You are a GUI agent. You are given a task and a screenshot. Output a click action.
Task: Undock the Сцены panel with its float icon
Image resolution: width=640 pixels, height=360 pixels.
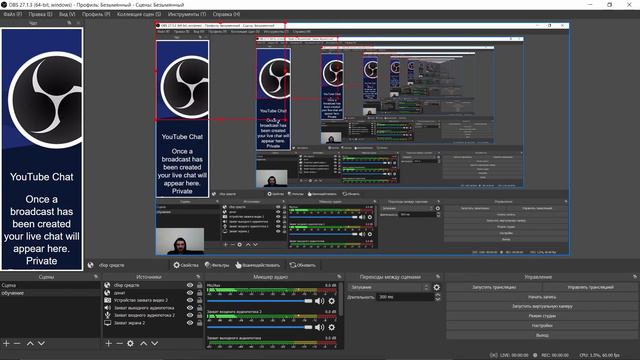[x=96, y=276]
